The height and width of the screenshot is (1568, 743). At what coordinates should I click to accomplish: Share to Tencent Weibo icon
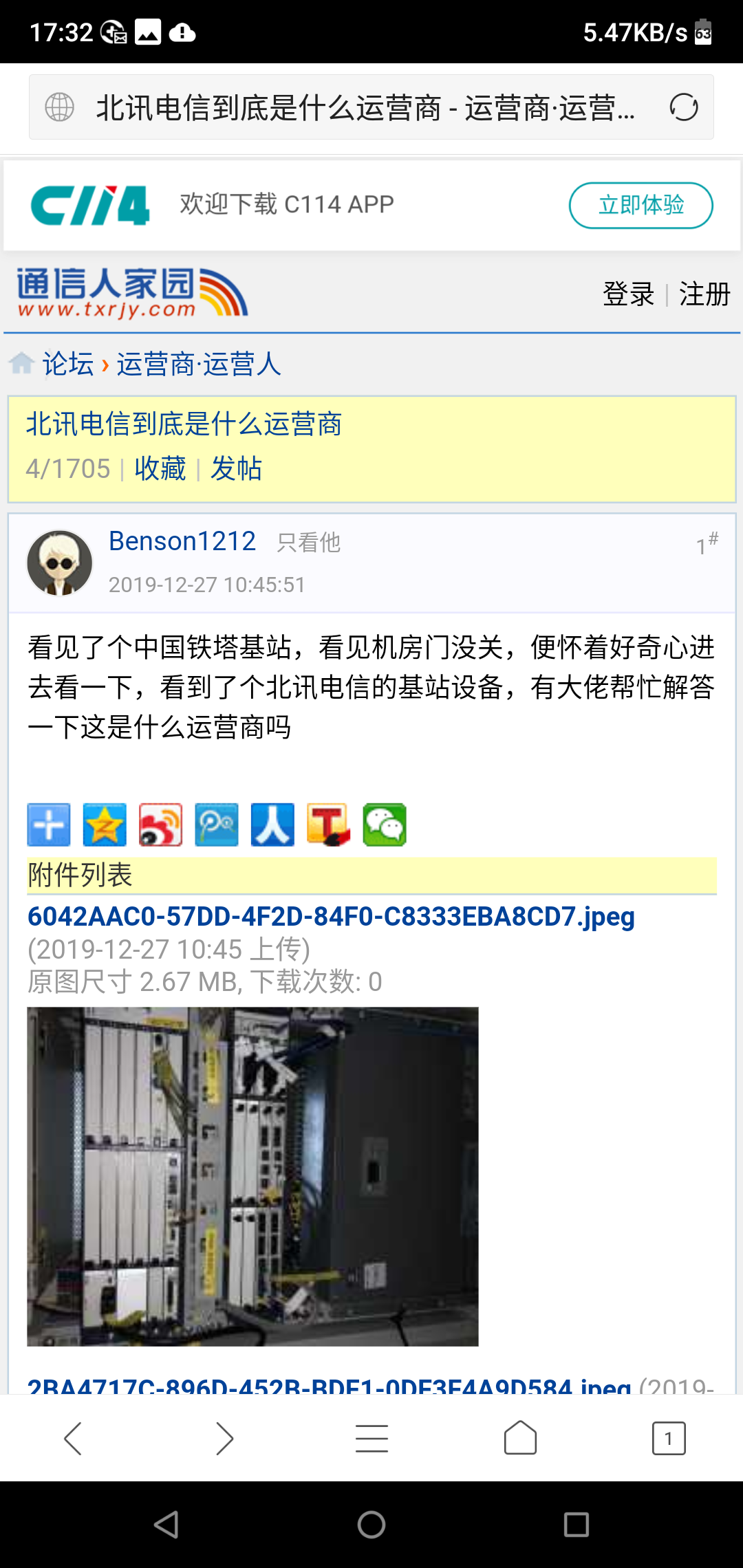[x=217, y=825]
